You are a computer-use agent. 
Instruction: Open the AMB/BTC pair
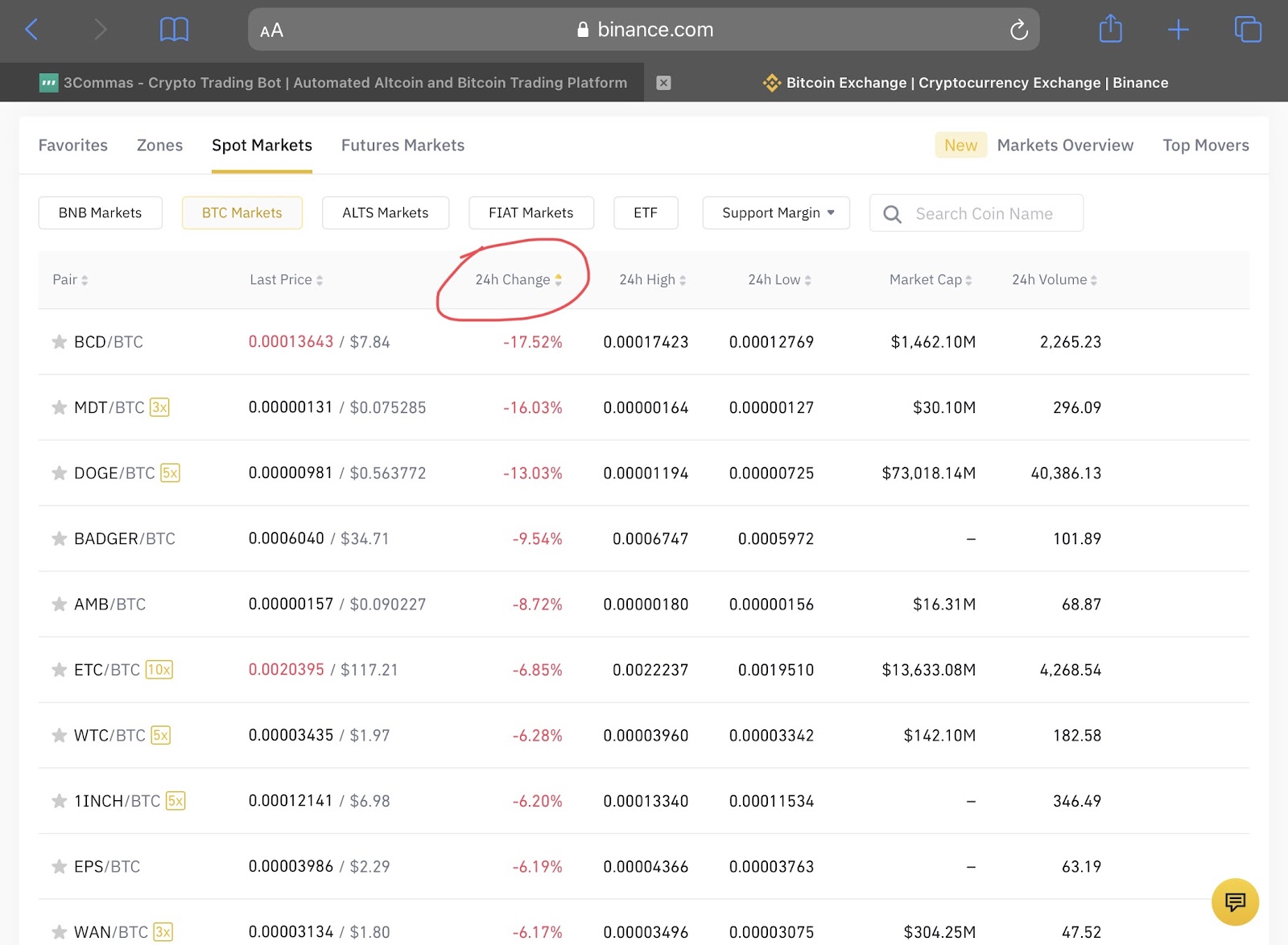pos(110,604)
